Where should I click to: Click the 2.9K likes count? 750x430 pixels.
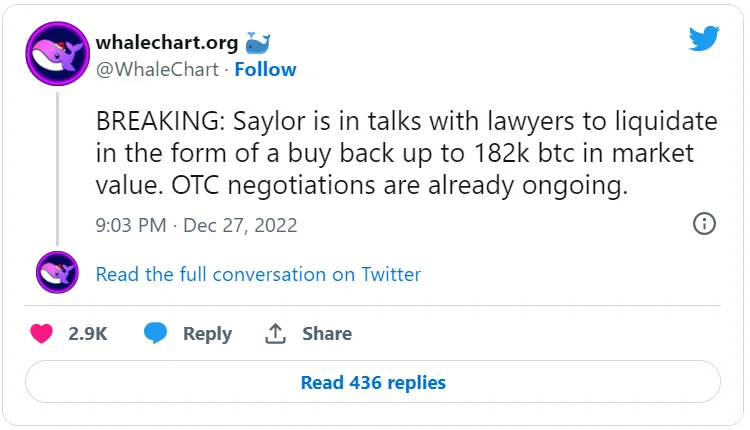tap(88, 334)
